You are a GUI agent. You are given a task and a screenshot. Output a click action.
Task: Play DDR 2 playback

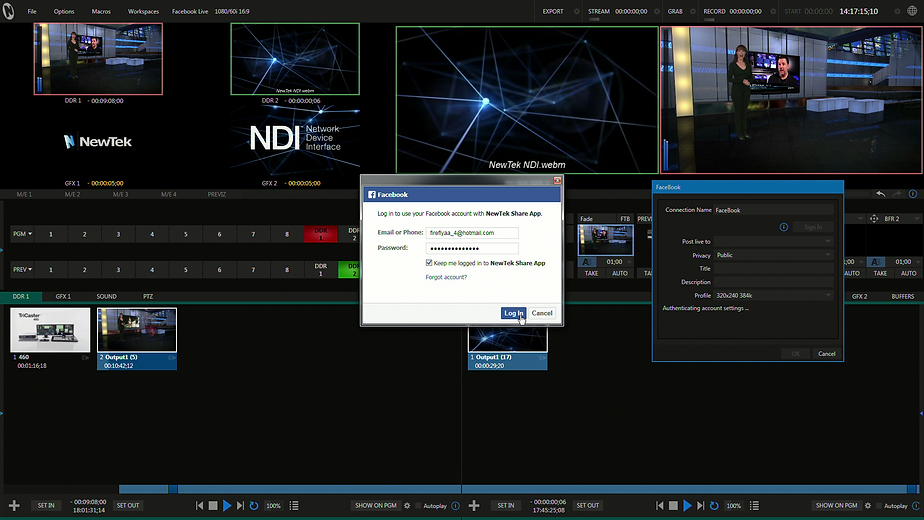687,505
